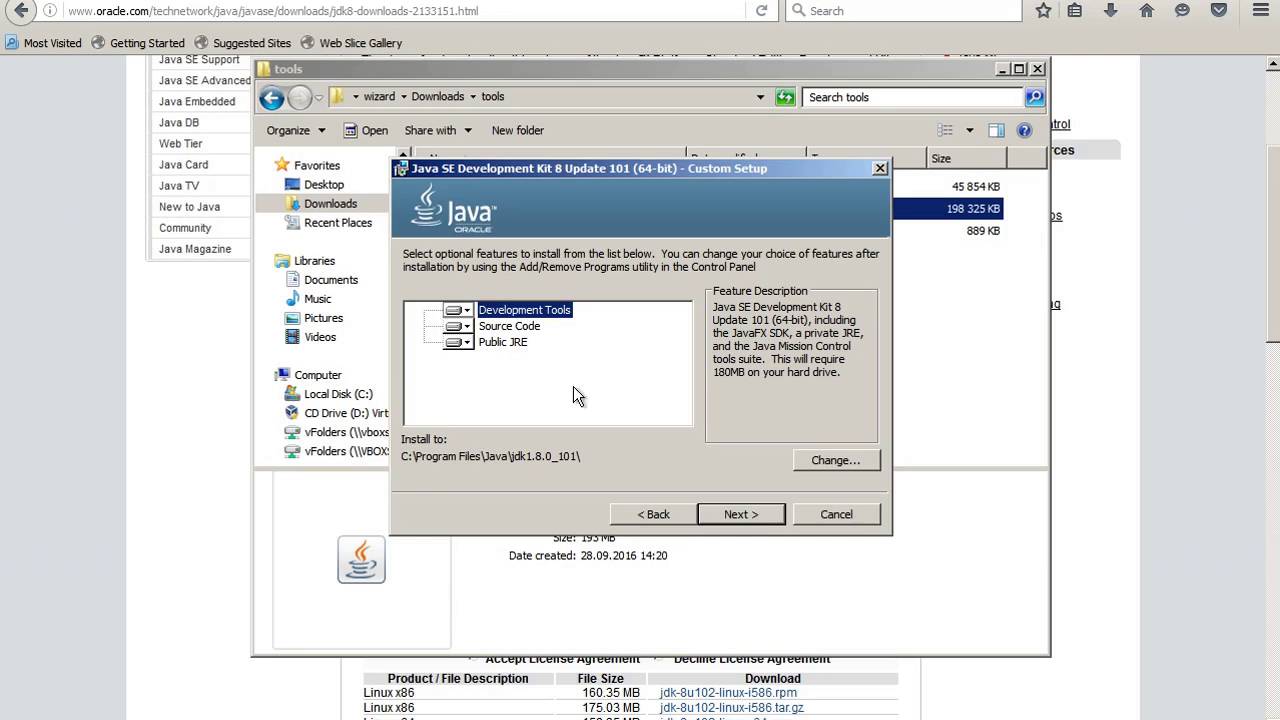Click Getting Started bookmark
1280x720 pixels.
tap(138, 43)
